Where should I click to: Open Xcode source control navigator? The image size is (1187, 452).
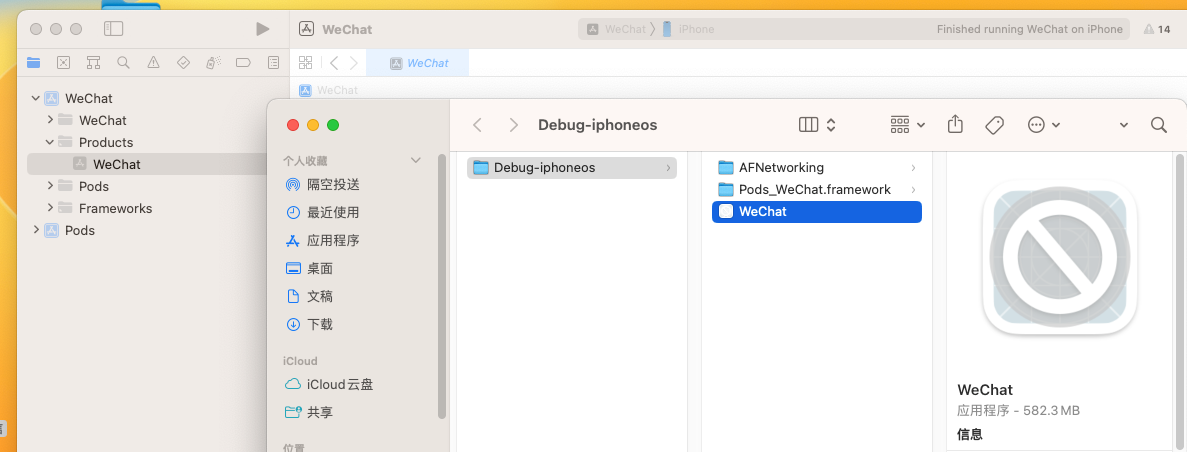pos(64,63)
